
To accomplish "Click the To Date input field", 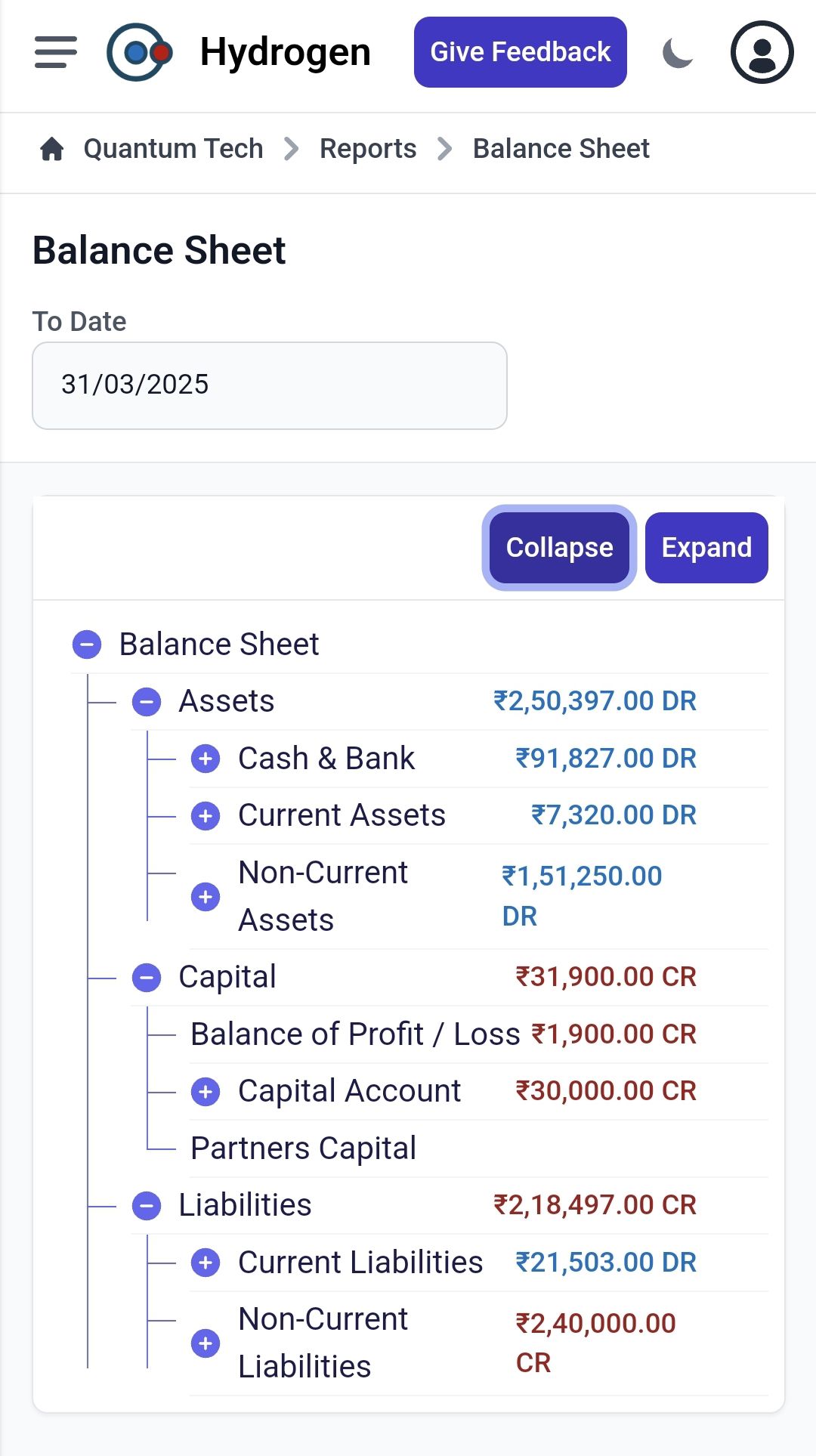I will click(x=269, y=385).
